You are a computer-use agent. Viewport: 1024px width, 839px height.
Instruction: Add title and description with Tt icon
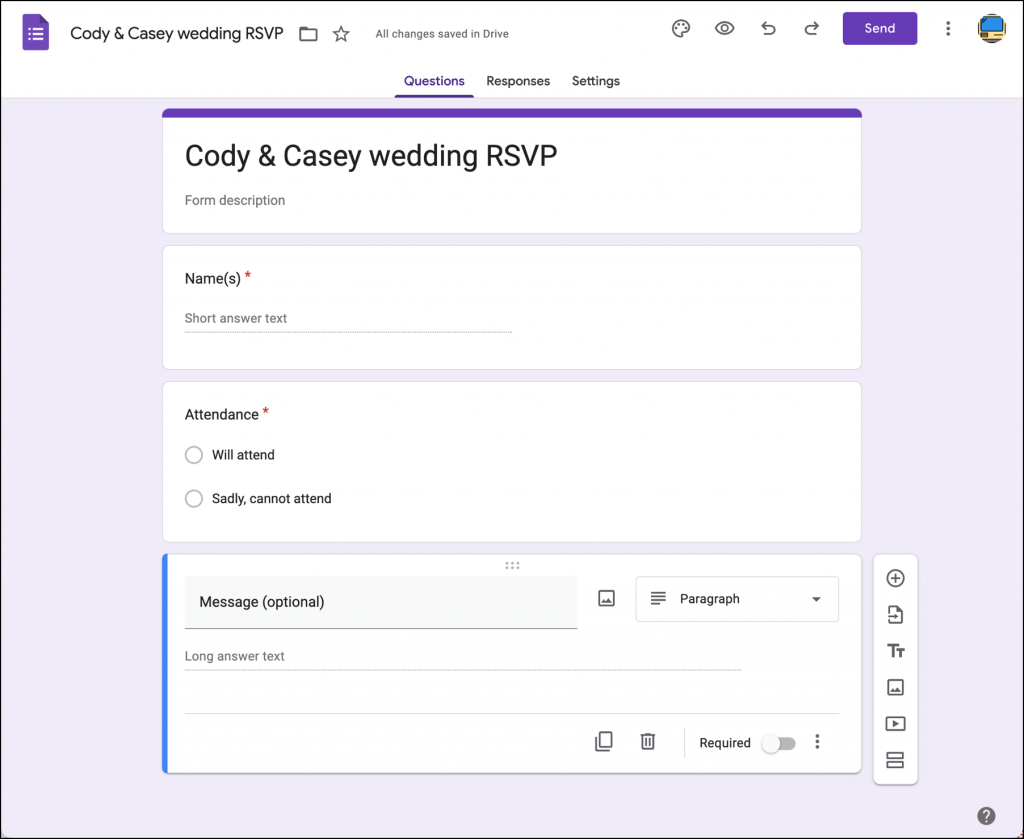[x=895, y=651]
